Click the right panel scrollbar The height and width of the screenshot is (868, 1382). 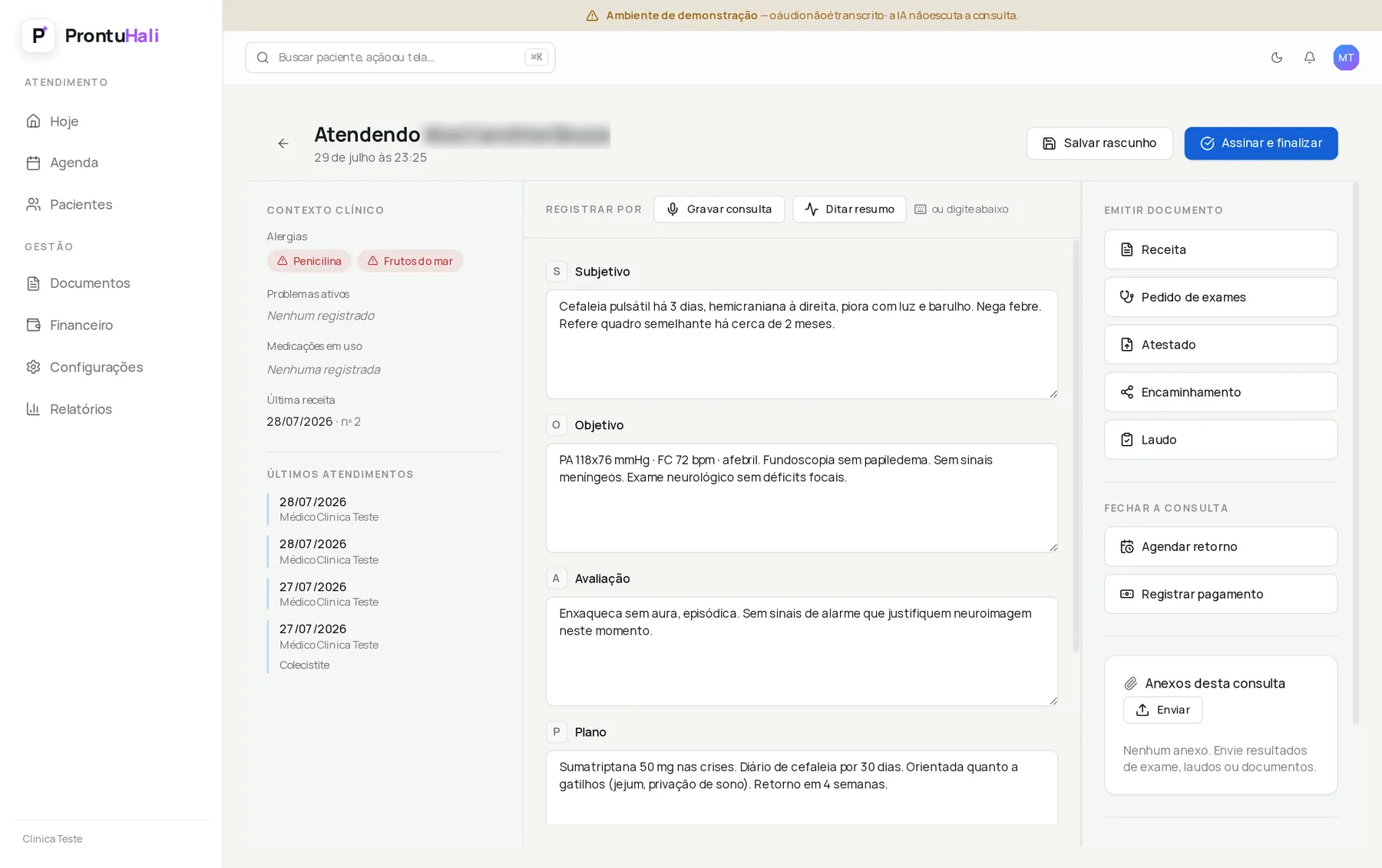click(1355, 453)
